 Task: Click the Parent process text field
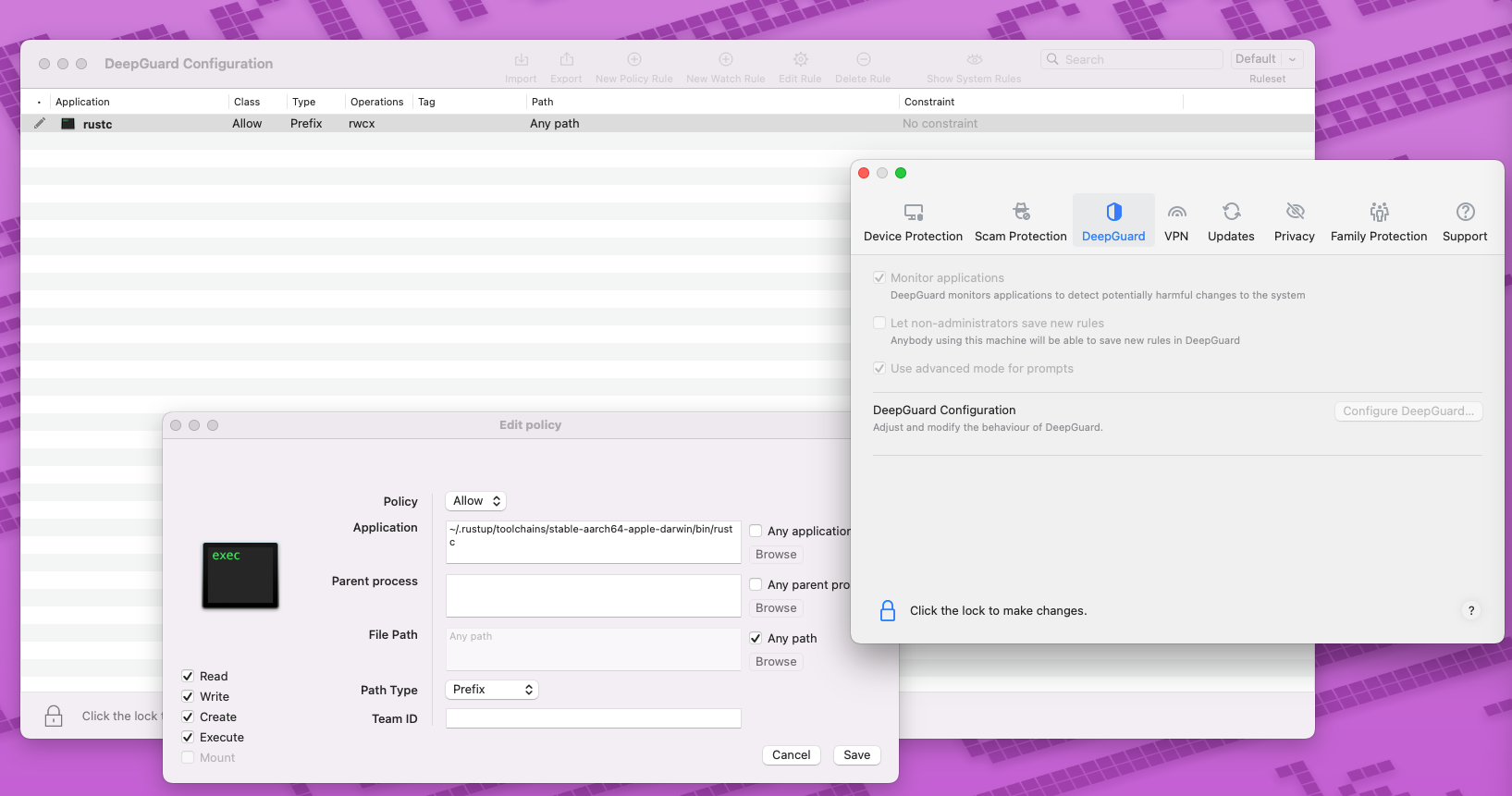(594, 595)
